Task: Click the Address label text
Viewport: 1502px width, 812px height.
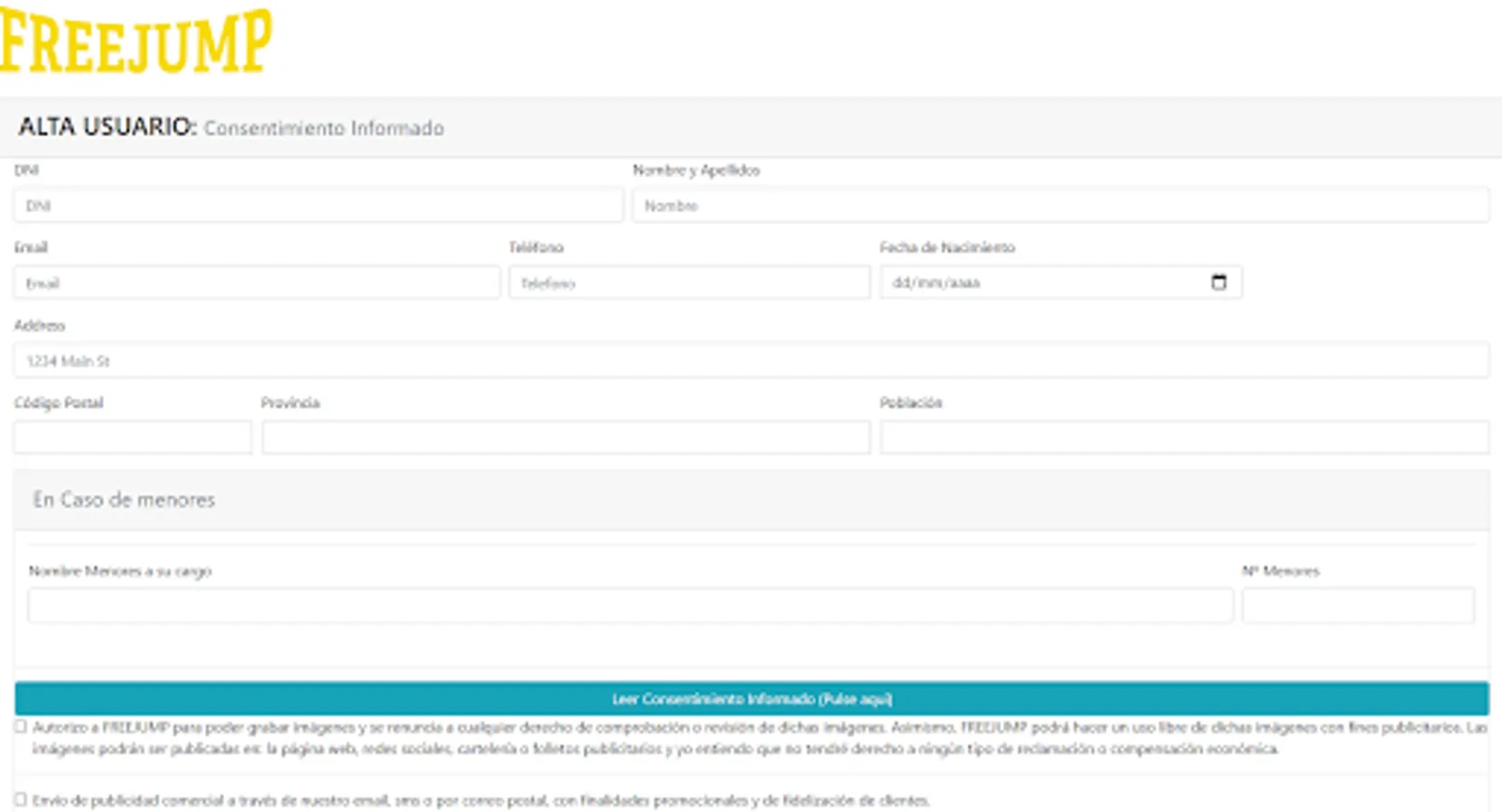Action: coord(40,325)
